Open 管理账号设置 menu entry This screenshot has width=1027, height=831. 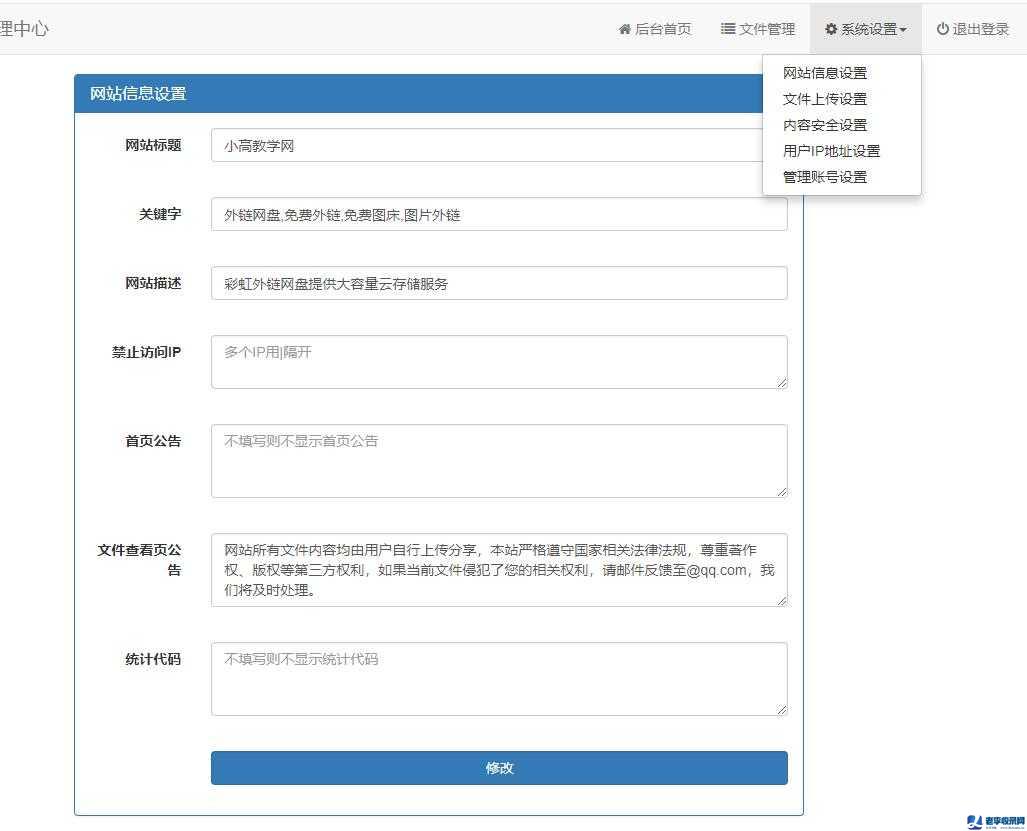click(825, 177)
